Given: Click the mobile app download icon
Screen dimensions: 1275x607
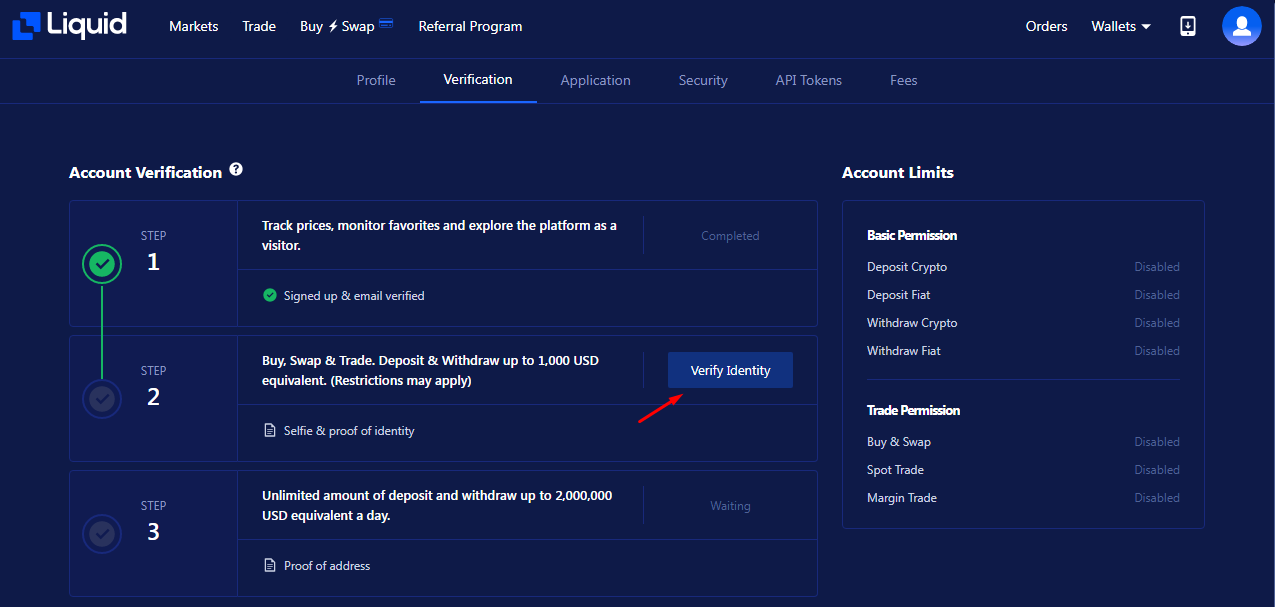Looking at the screenshot, I should (1188, 26).
